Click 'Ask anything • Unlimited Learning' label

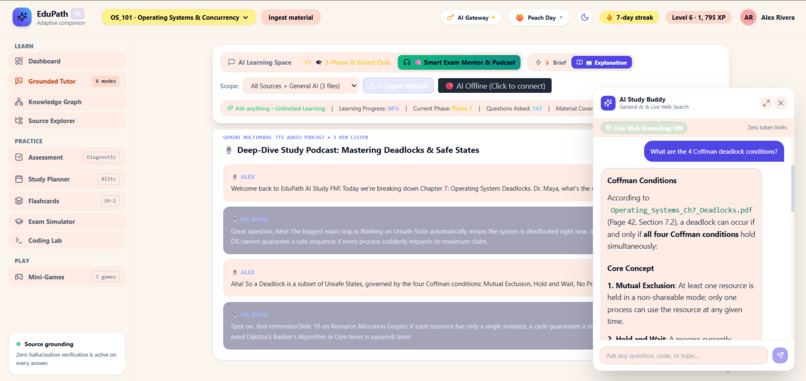tap(276, 108)
